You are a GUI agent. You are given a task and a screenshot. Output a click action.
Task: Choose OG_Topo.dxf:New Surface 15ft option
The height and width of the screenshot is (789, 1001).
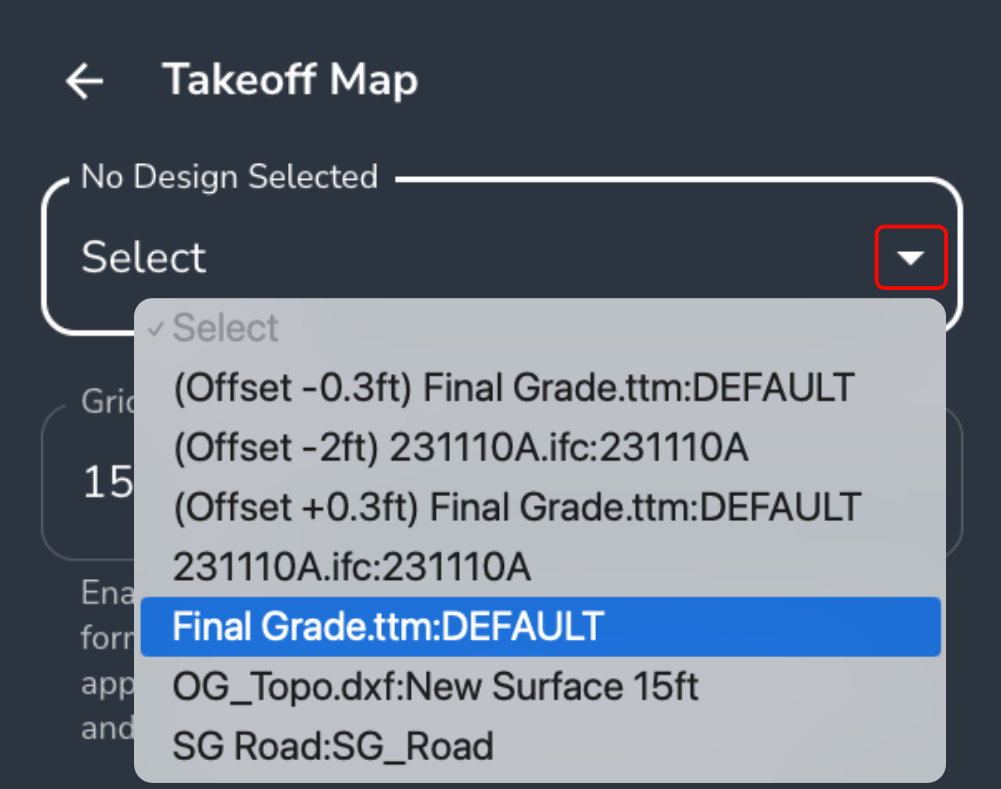point(436,687)
